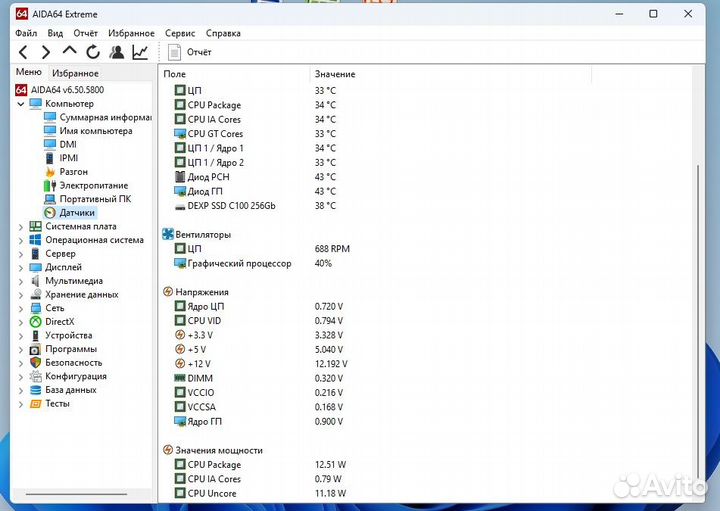Open the Отчёт menu in the menu bar

click(85, 33)
